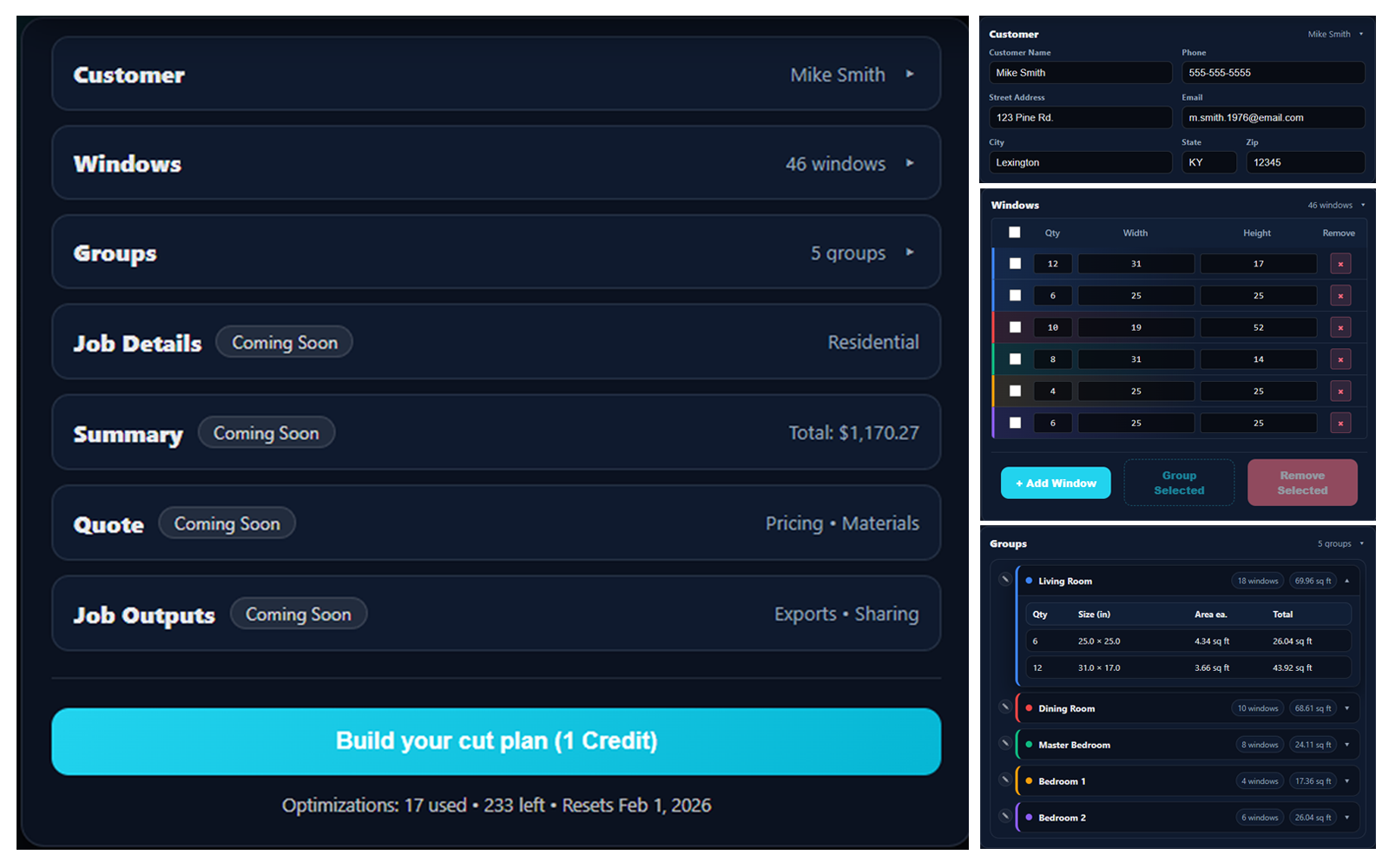Image resolution: width=1389 pixels, height=868 pixels.
Task: Click Build your cut plan button
Action: (496, 741)
